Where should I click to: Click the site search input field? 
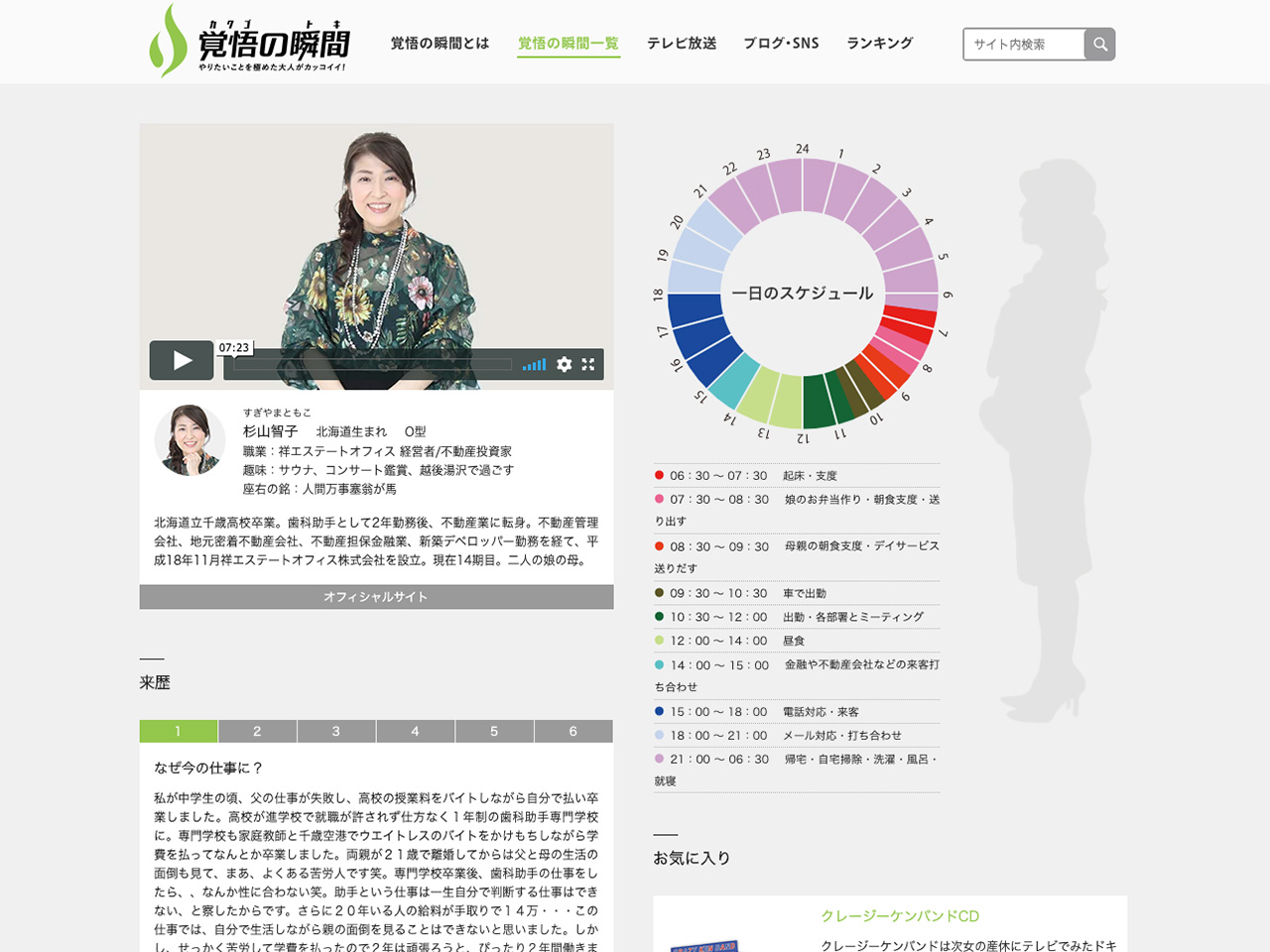(x=1024, y=44)
